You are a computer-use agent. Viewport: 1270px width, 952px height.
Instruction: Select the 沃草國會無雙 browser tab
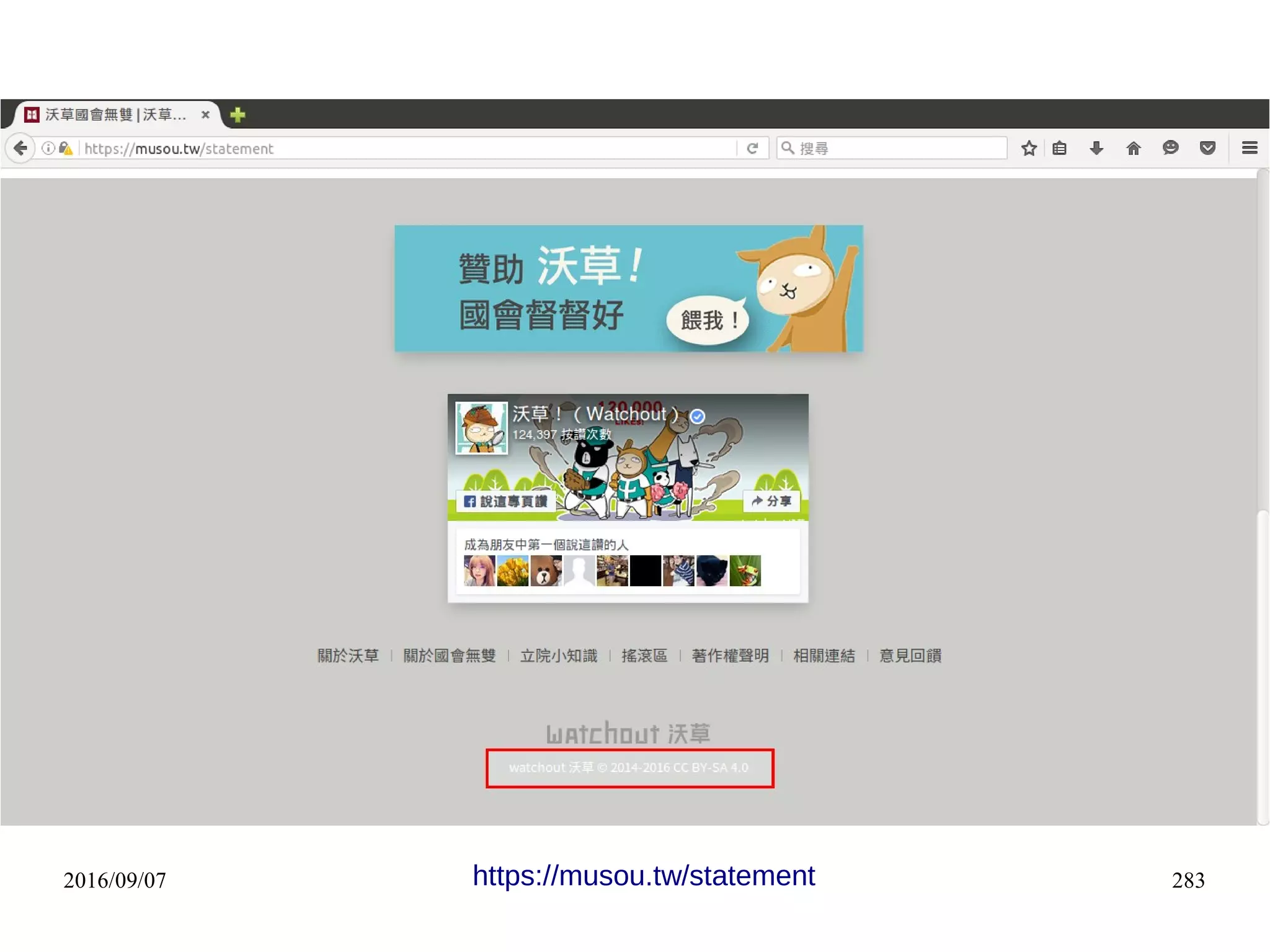pos(115,115)
